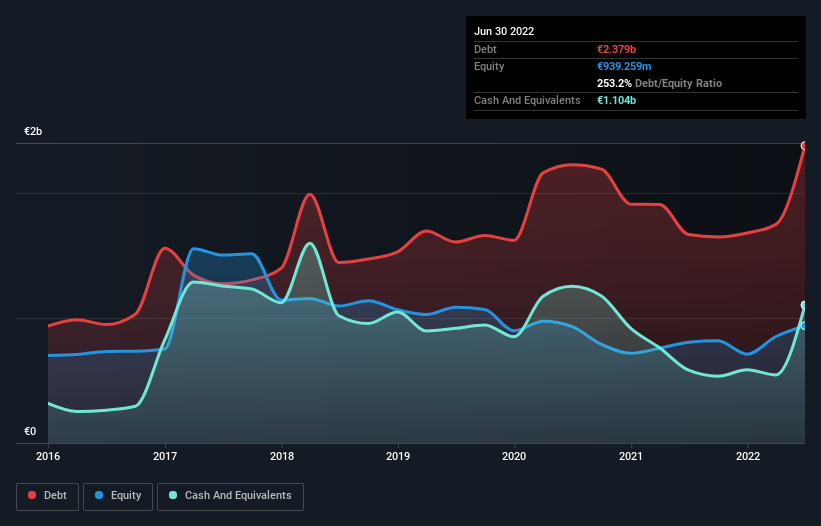The height and width of the screenshot is (526, 821).
Task: Toggle the Equity series legend button
Action: click(x=118, y=496)
